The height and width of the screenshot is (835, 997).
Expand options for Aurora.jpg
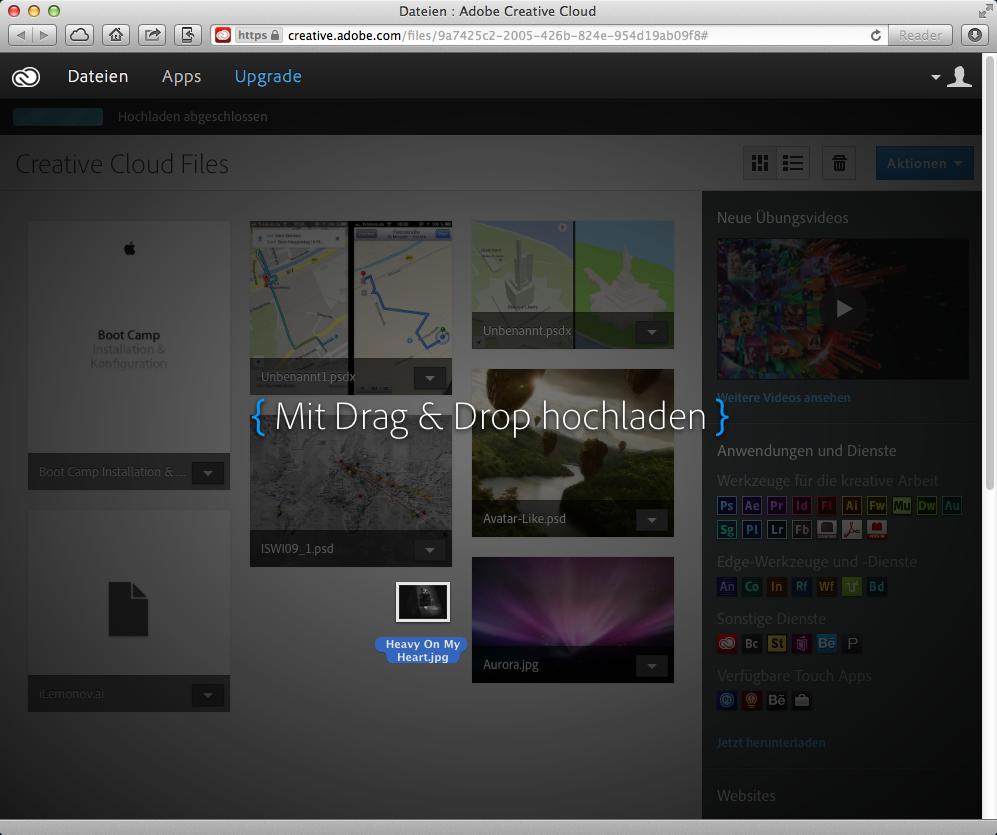(x=652, y=666)
